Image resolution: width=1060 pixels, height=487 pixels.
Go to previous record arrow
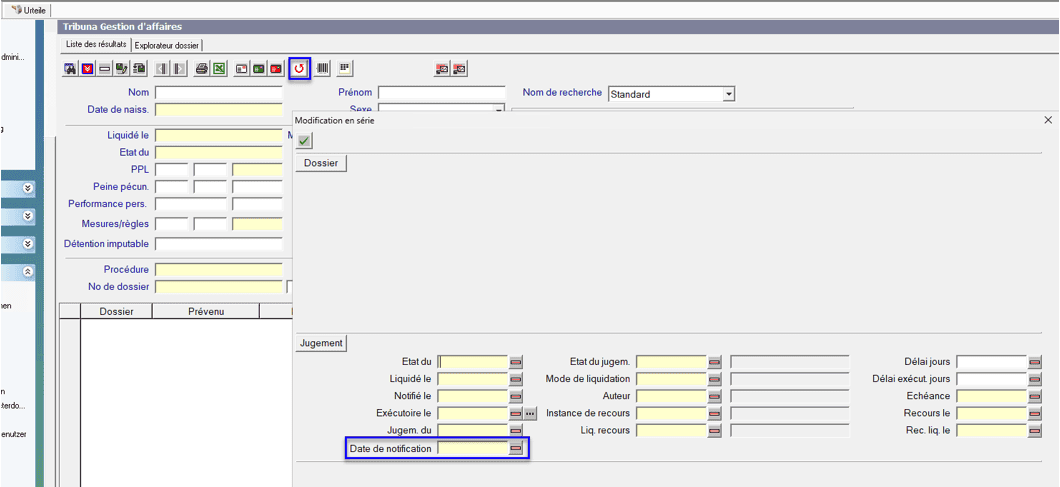pyautogui.click(x=162, y=68)
